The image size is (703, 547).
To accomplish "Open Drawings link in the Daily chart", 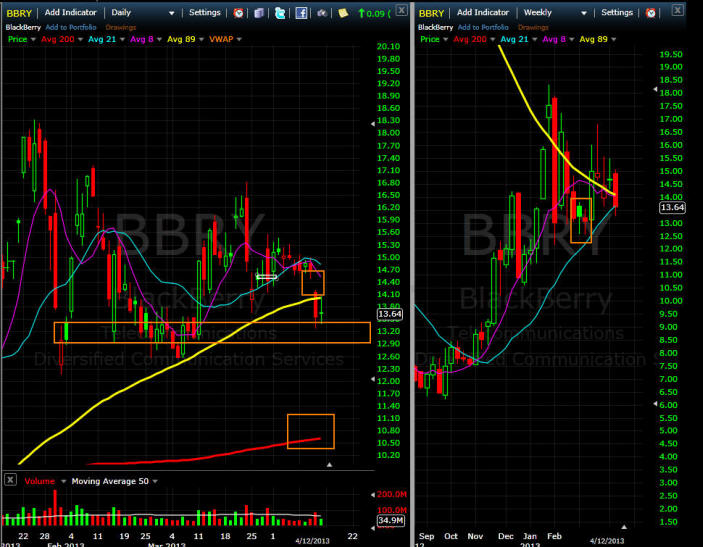I will 121,27.
